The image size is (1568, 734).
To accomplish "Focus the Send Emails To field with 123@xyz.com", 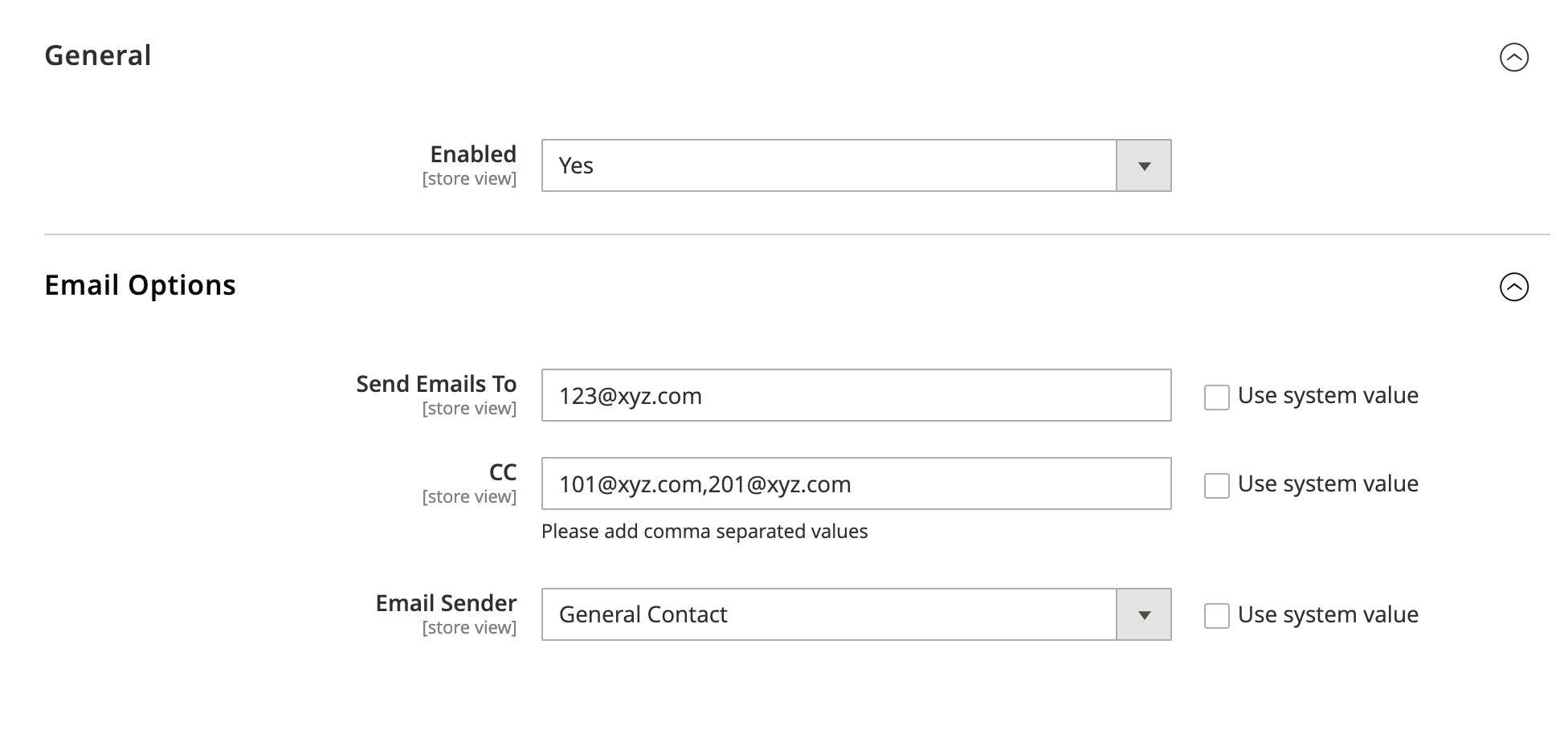I will tap(856, 395).
